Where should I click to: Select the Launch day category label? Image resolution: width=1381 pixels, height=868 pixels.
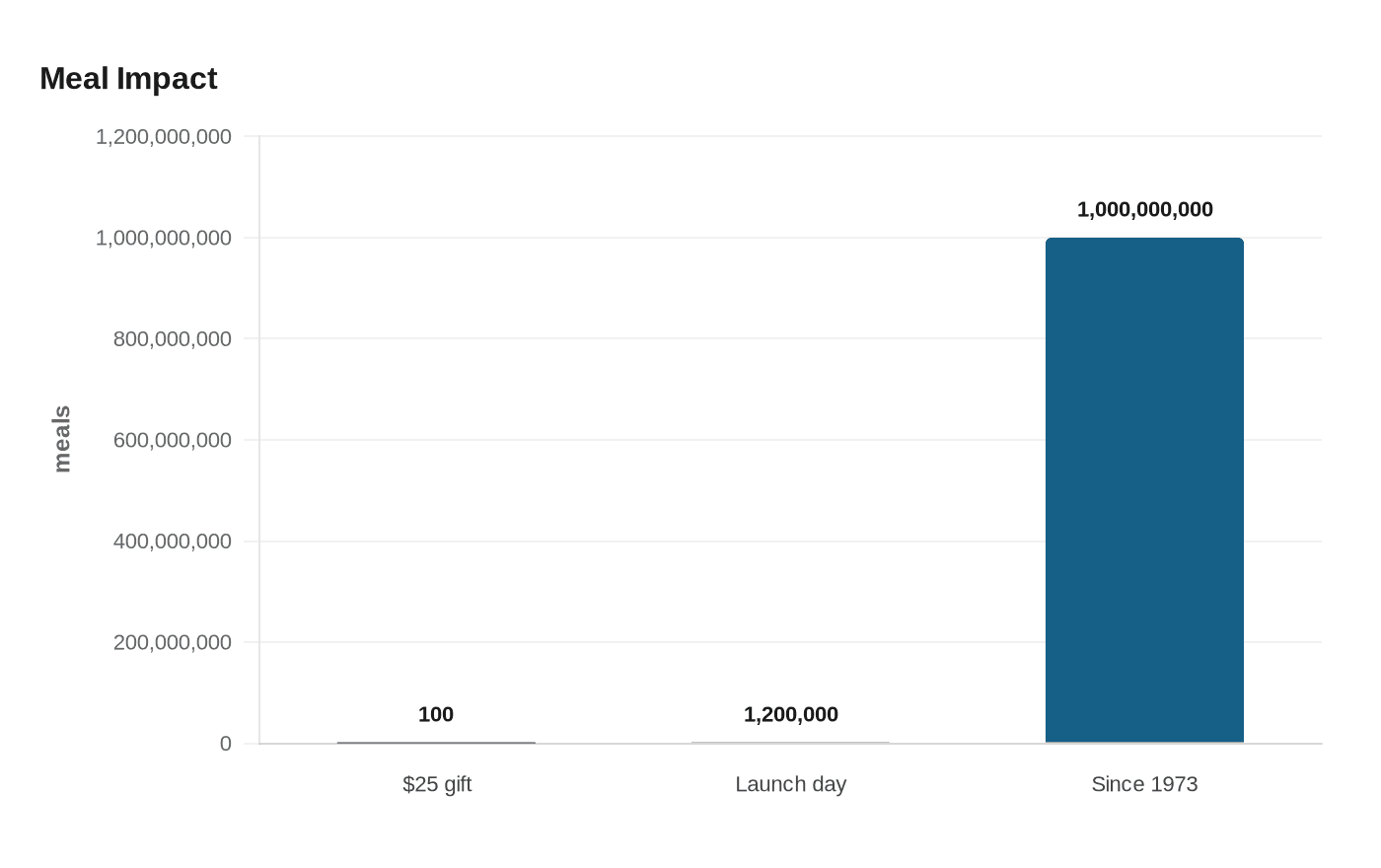point(790,784)
